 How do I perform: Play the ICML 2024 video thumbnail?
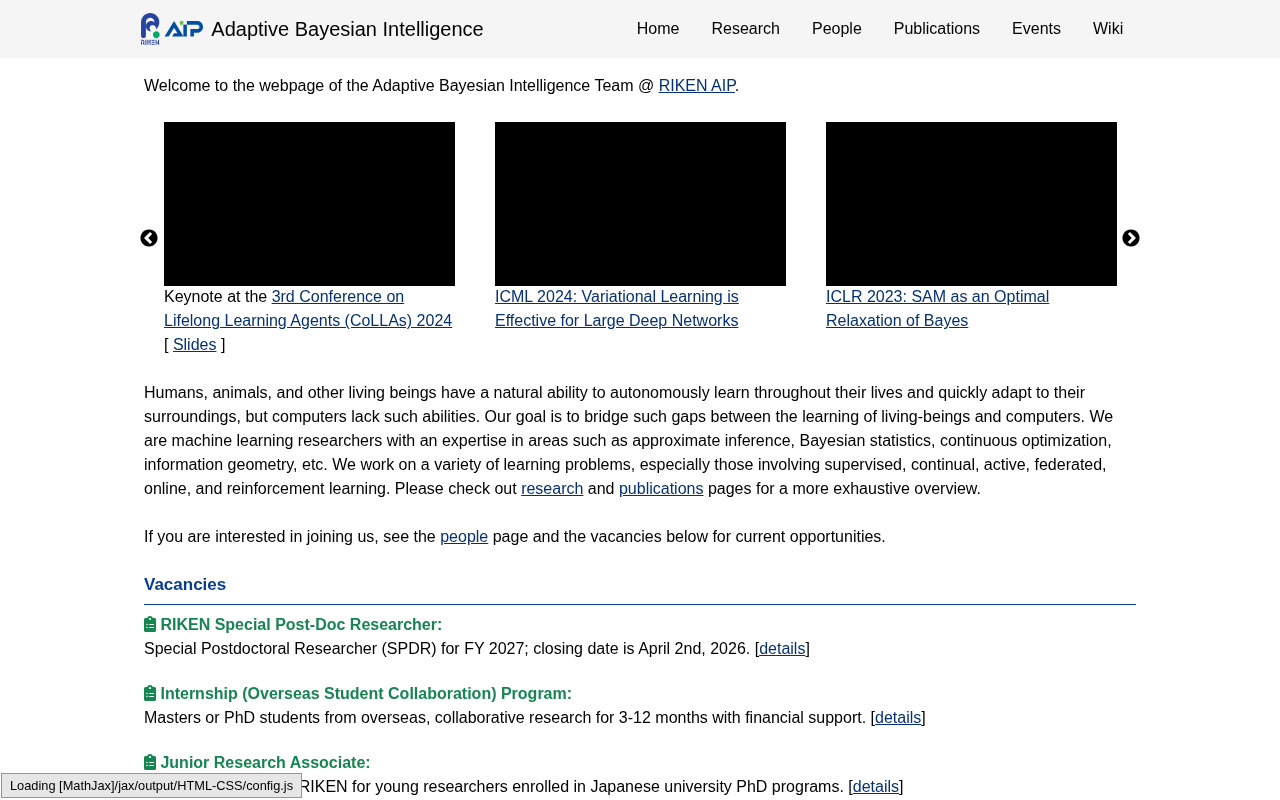640,204
